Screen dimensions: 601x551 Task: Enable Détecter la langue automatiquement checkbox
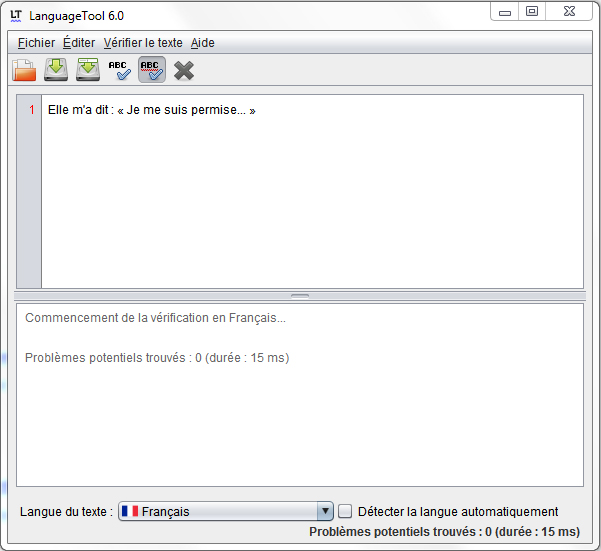(x=345, y=511)
